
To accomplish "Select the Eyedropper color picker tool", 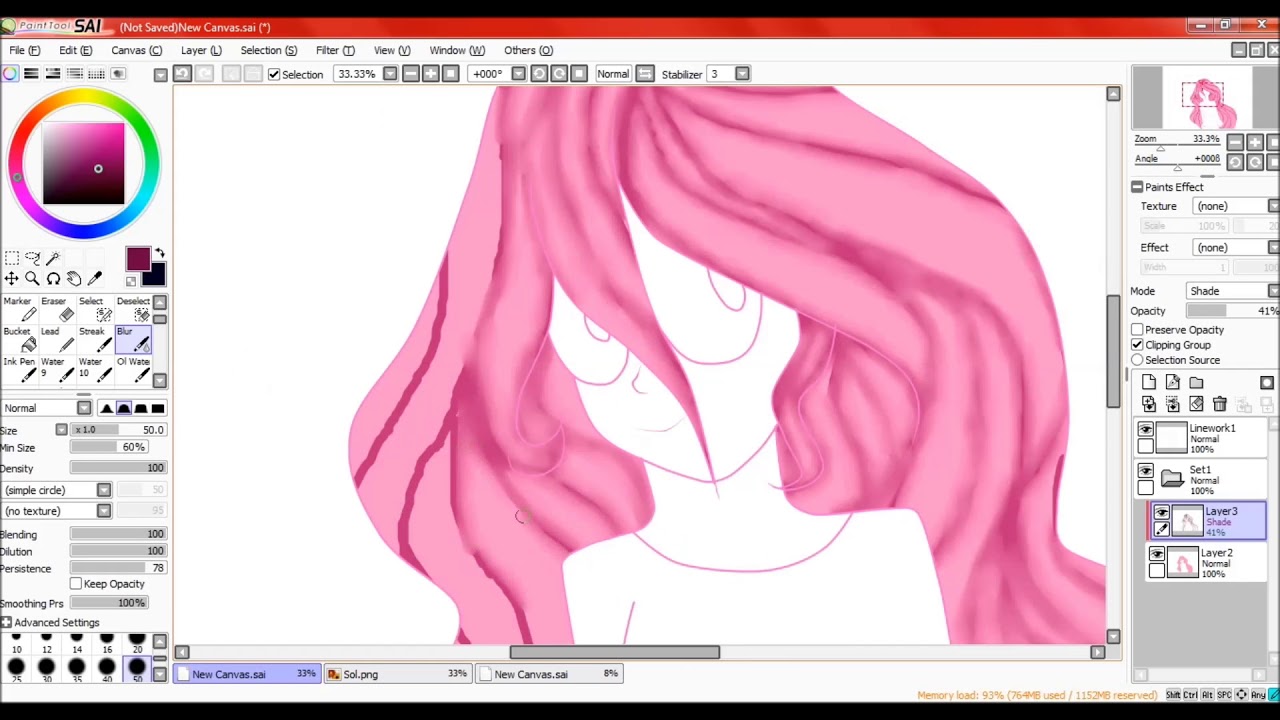I will point(95,279).
